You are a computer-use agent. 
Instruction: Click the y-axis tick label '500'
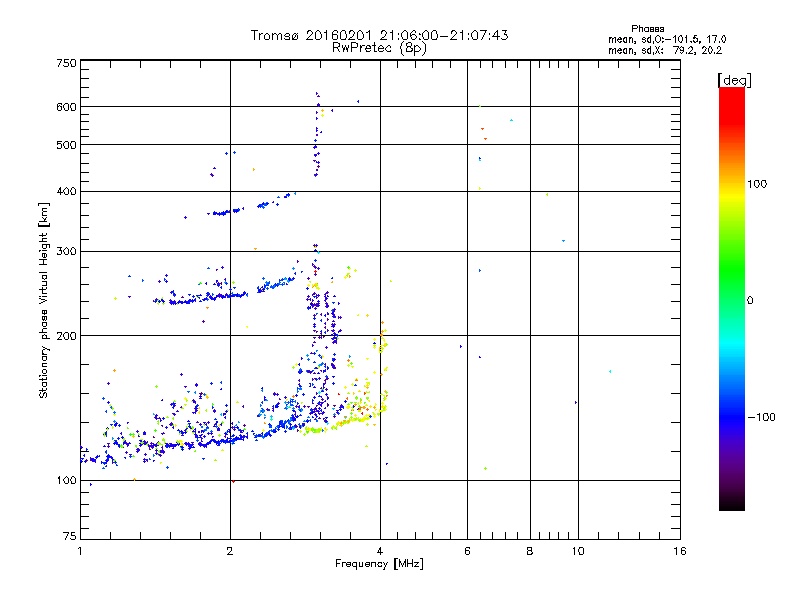click(67, 145)
